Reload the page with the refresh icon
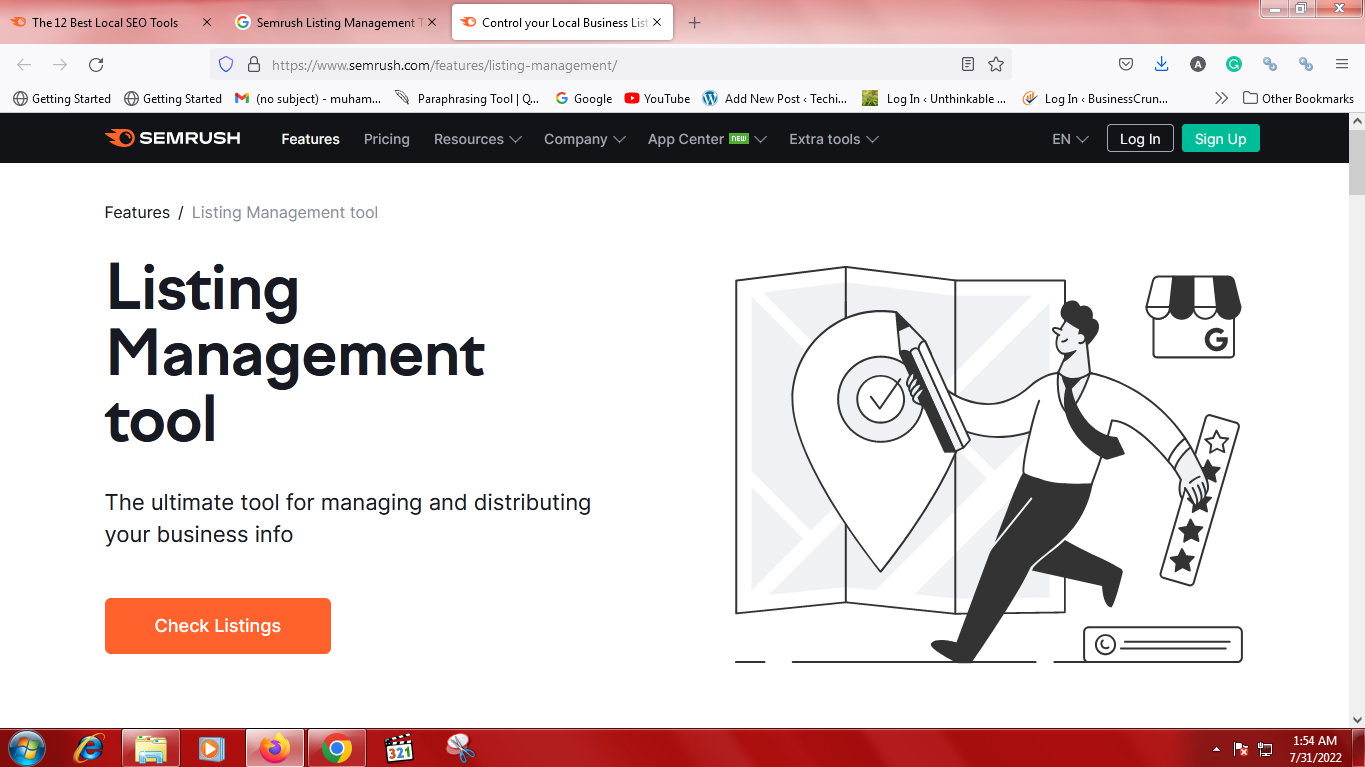This screenshot has width=1365, height=767. click(x=96, y=64)
